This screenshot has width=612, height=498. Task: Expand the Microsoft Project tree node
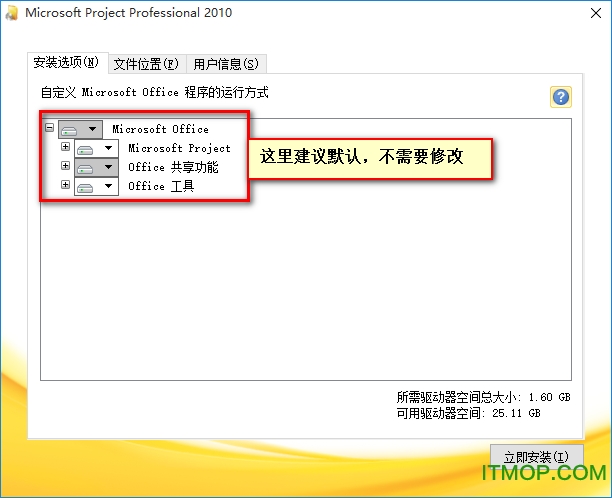point(65,147)
